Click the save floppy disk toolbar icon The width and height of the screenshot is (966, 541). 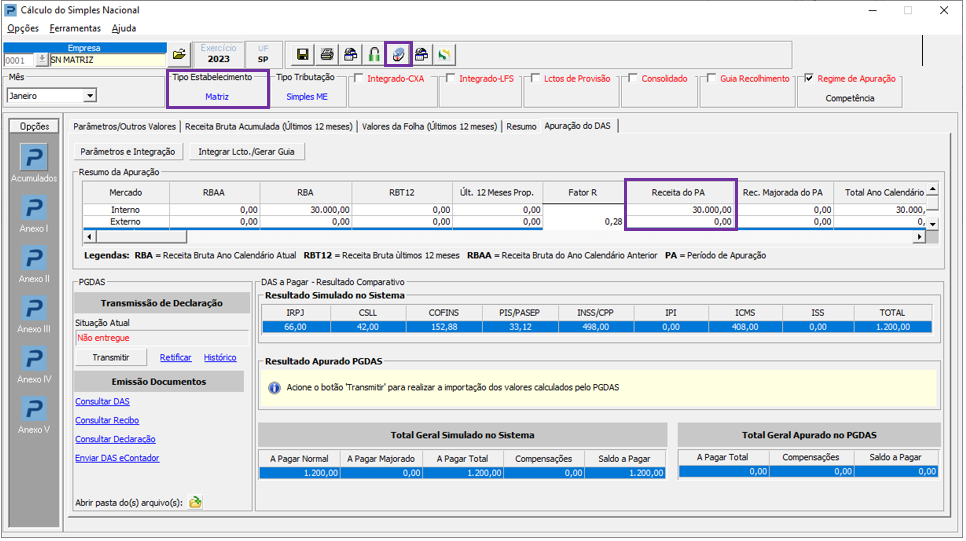click(x=302, y=55)
